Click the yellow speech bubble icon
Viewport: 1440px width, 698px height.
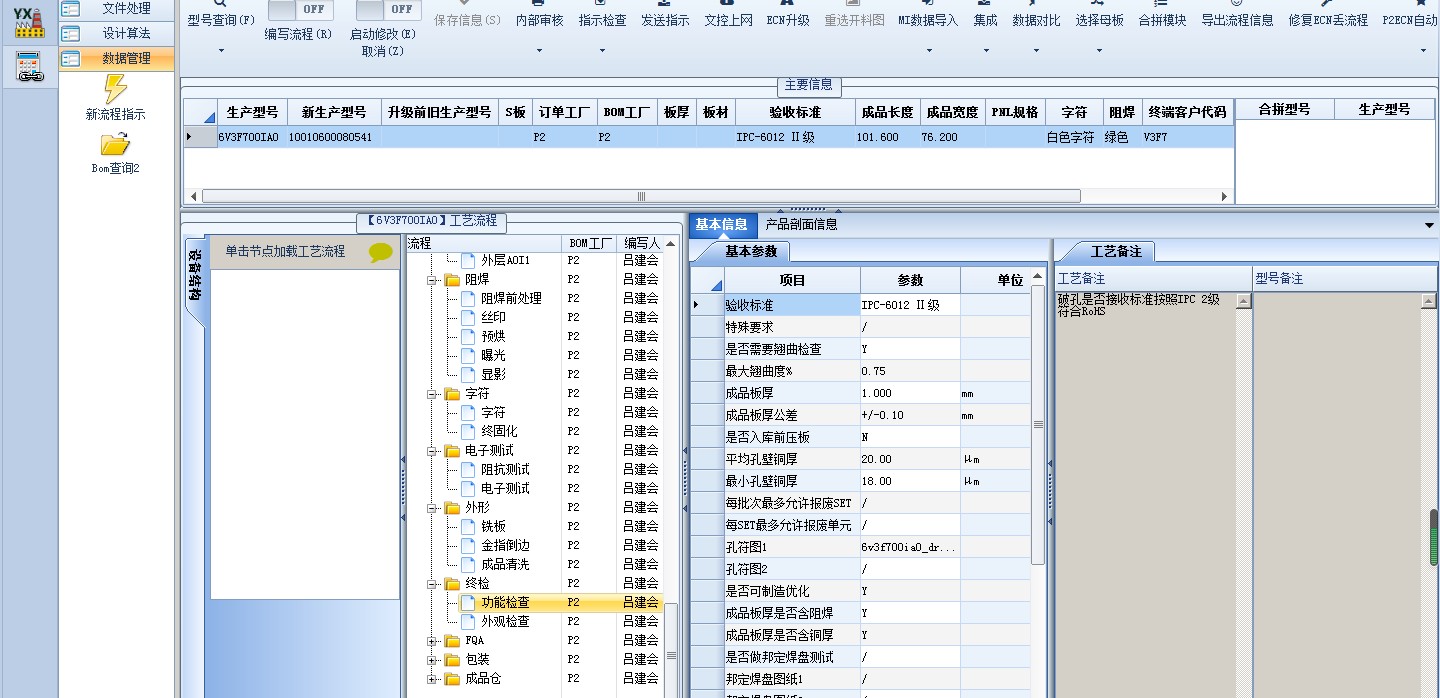tap(381, 252)
